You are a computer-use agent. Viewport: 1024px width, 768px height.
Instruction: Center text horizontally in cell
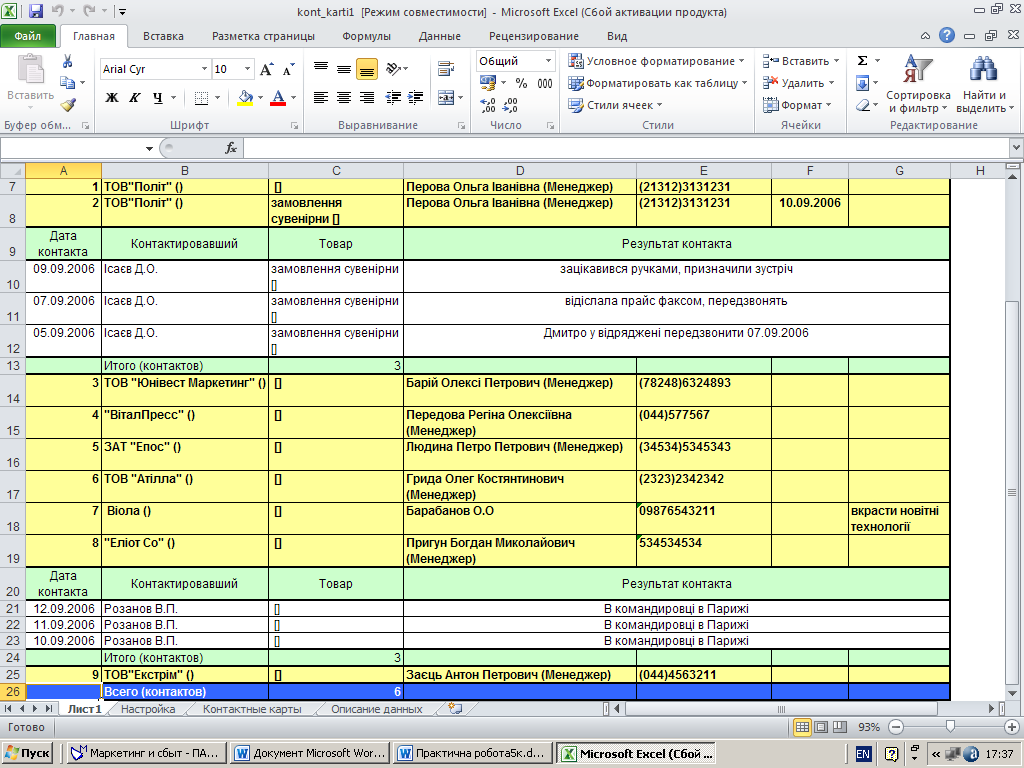tap(344, 98)
